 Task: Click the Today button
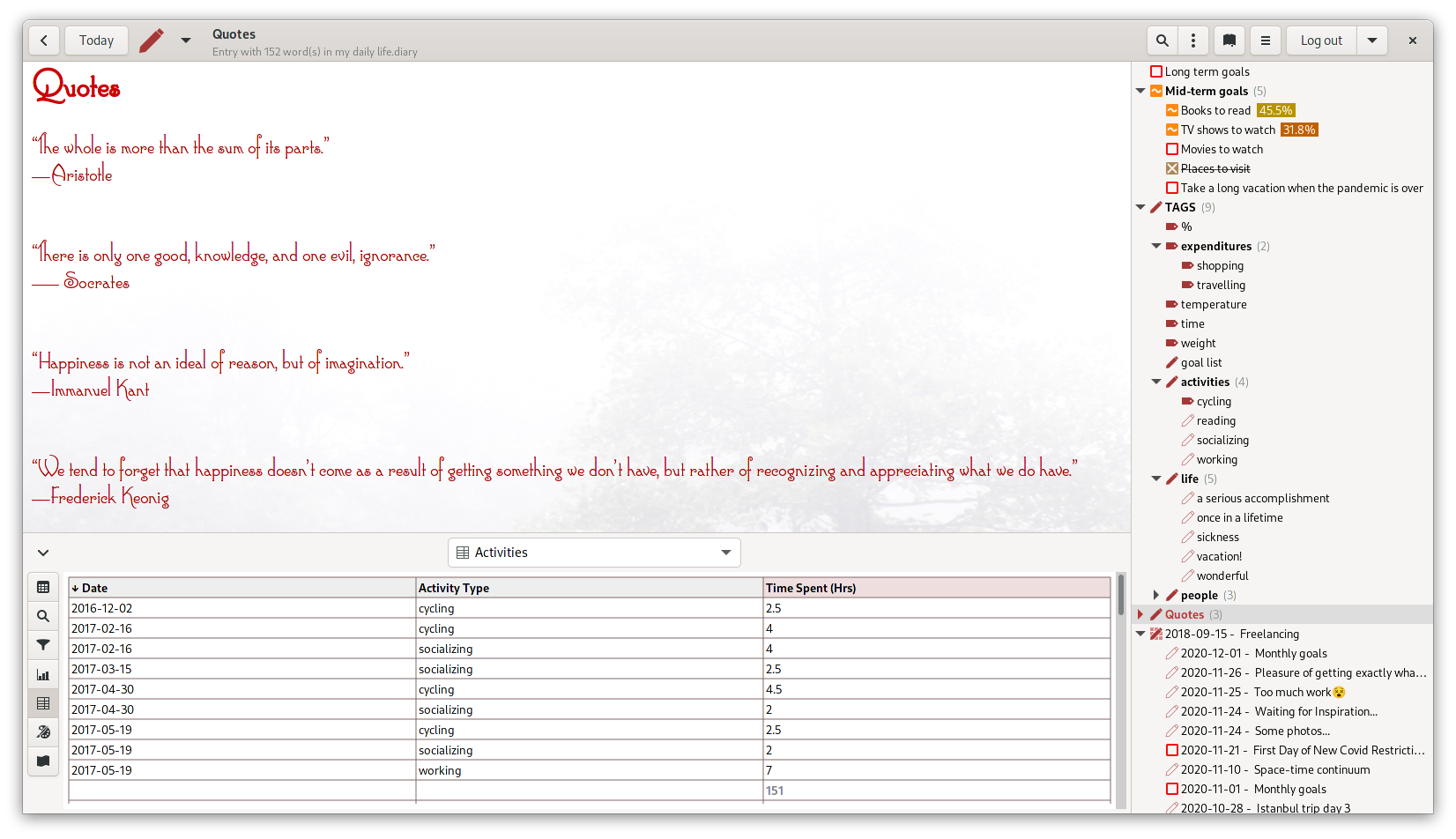click(96, 41)
